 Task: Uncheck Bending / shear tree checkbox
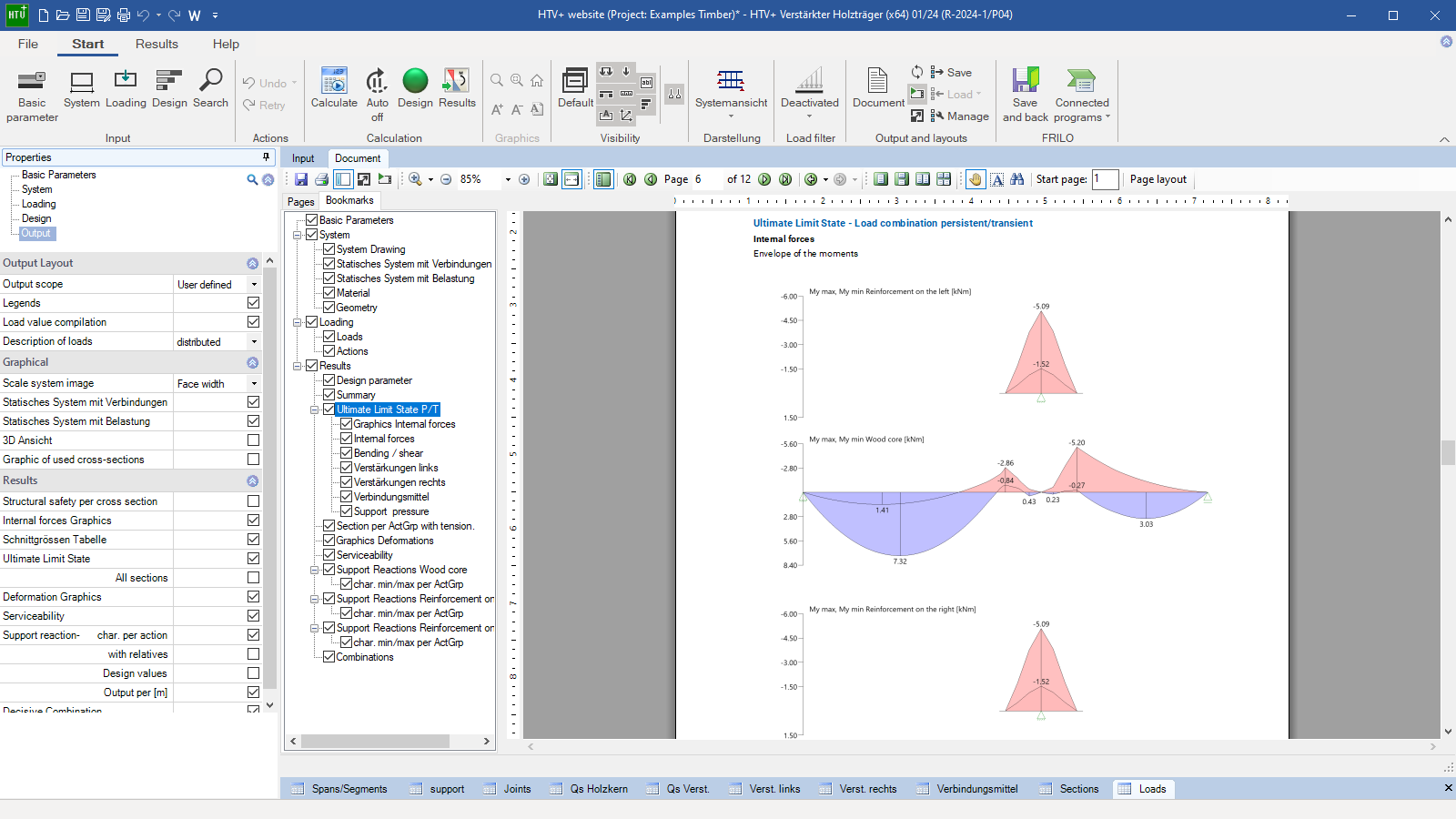(x=347, y=453)
